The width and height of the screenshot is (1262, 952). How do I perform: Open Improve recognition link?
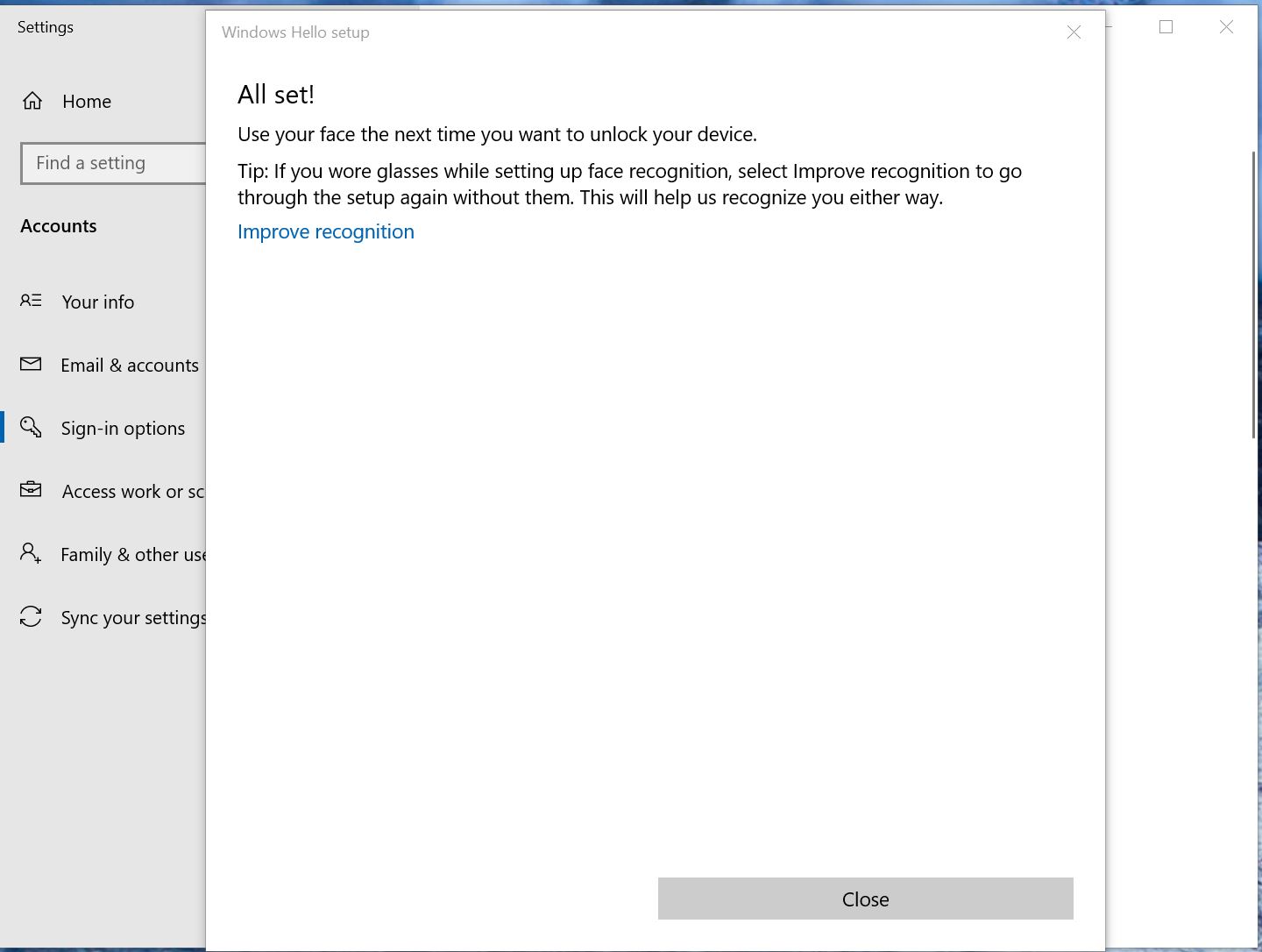pos(325,231)
